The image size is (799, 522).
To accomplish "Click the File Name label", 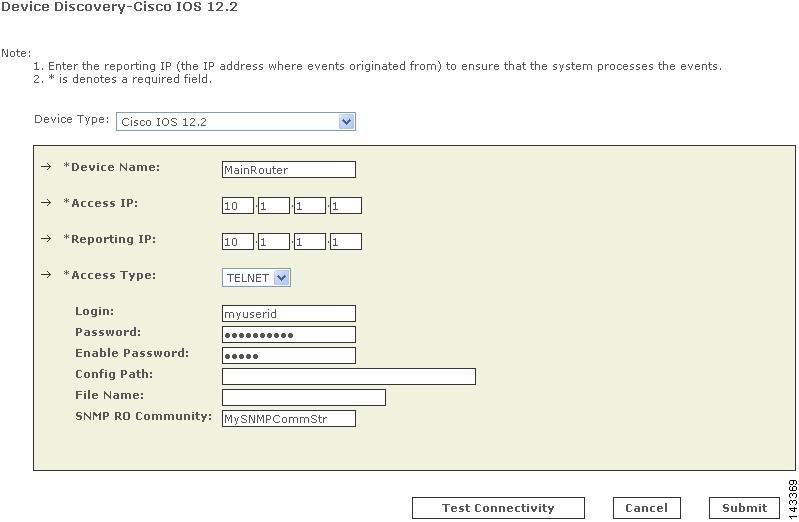I will (109, 395).
